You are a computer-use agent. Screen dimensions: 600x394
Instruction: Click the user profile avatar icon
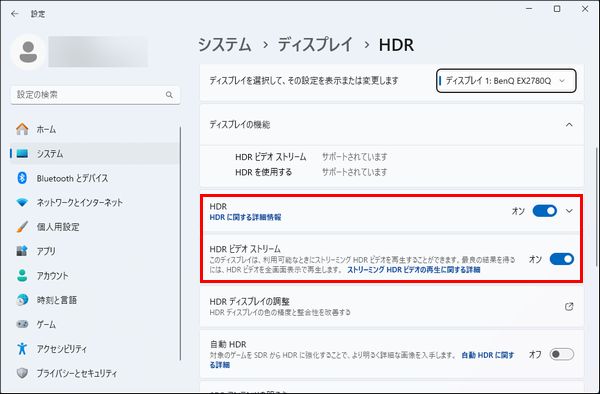(x=28, y=52)
